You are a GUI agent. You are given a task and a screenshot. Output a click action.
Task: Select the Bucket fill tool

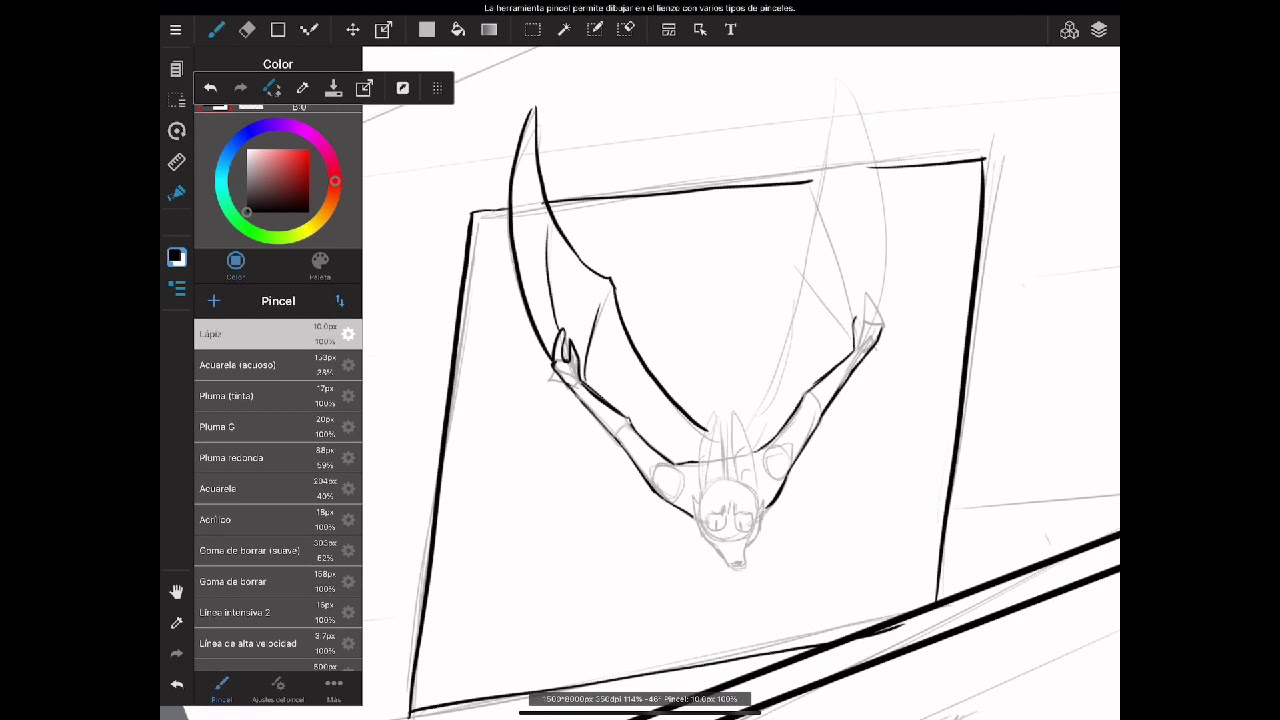pos(458,30)
